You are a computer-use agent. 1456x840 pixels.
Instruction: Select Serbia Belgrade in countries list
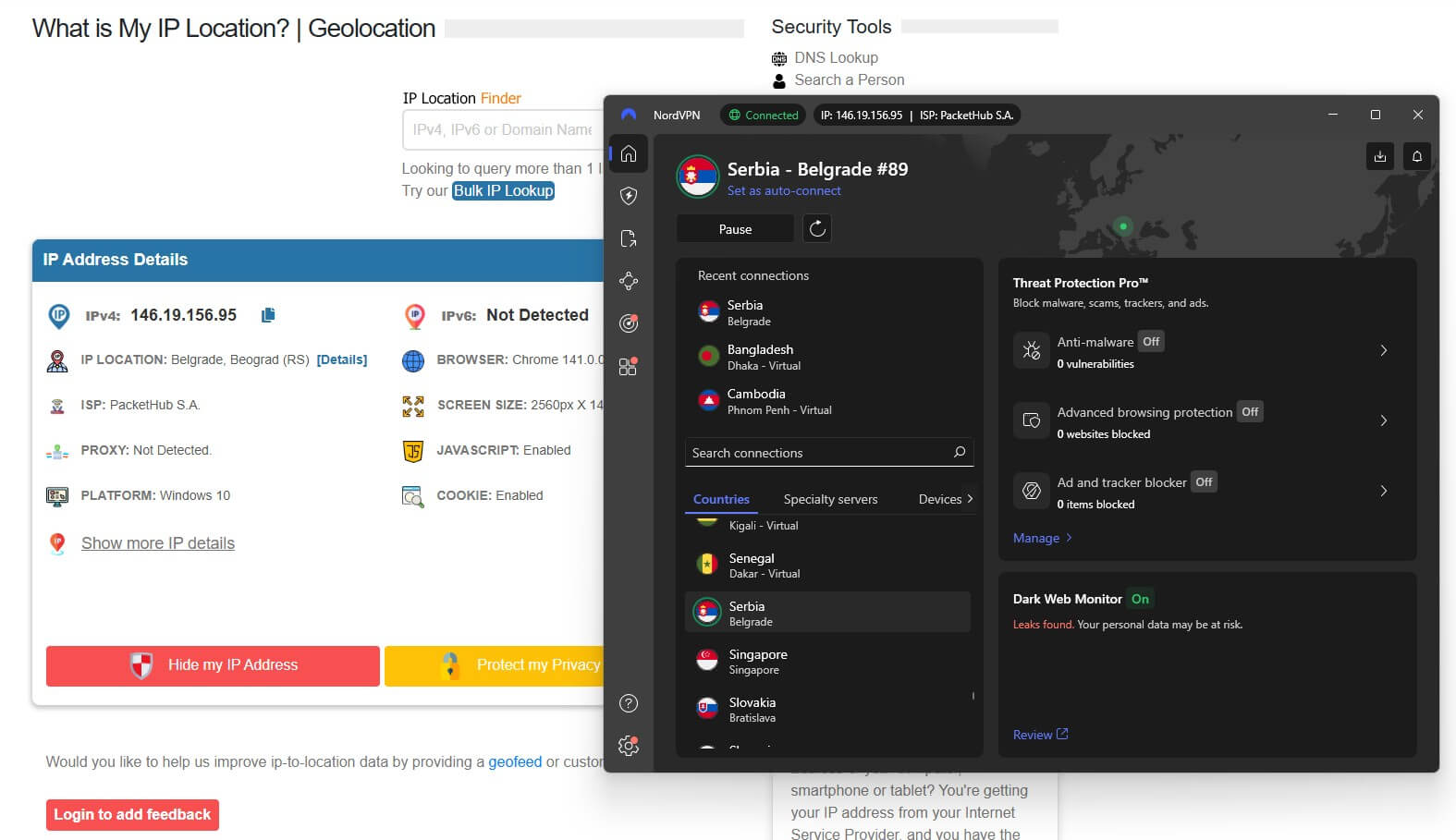click(x=827, y=612)
